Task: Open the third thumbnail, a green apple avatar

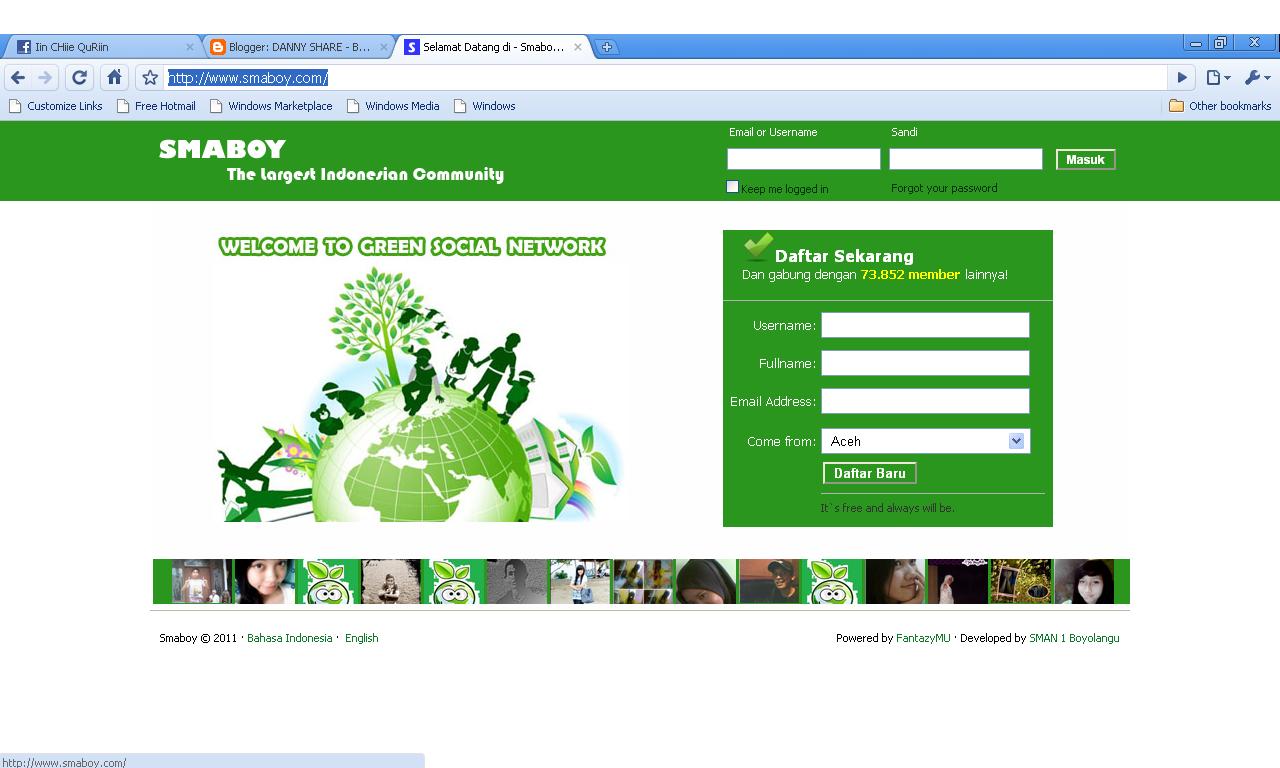Action: 329,582
